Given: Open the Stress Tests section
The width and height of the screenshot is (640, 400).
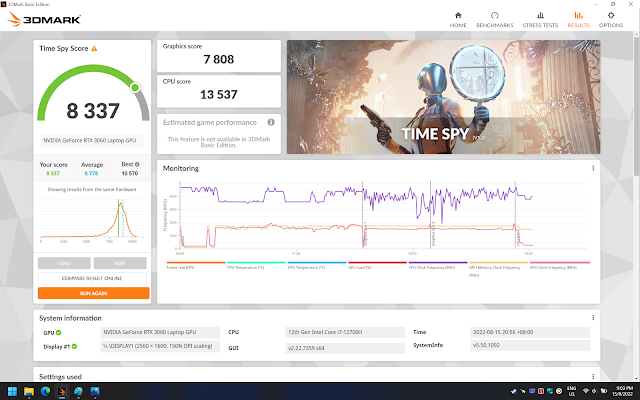Looking at the screenshot, I should coord(540,19).
